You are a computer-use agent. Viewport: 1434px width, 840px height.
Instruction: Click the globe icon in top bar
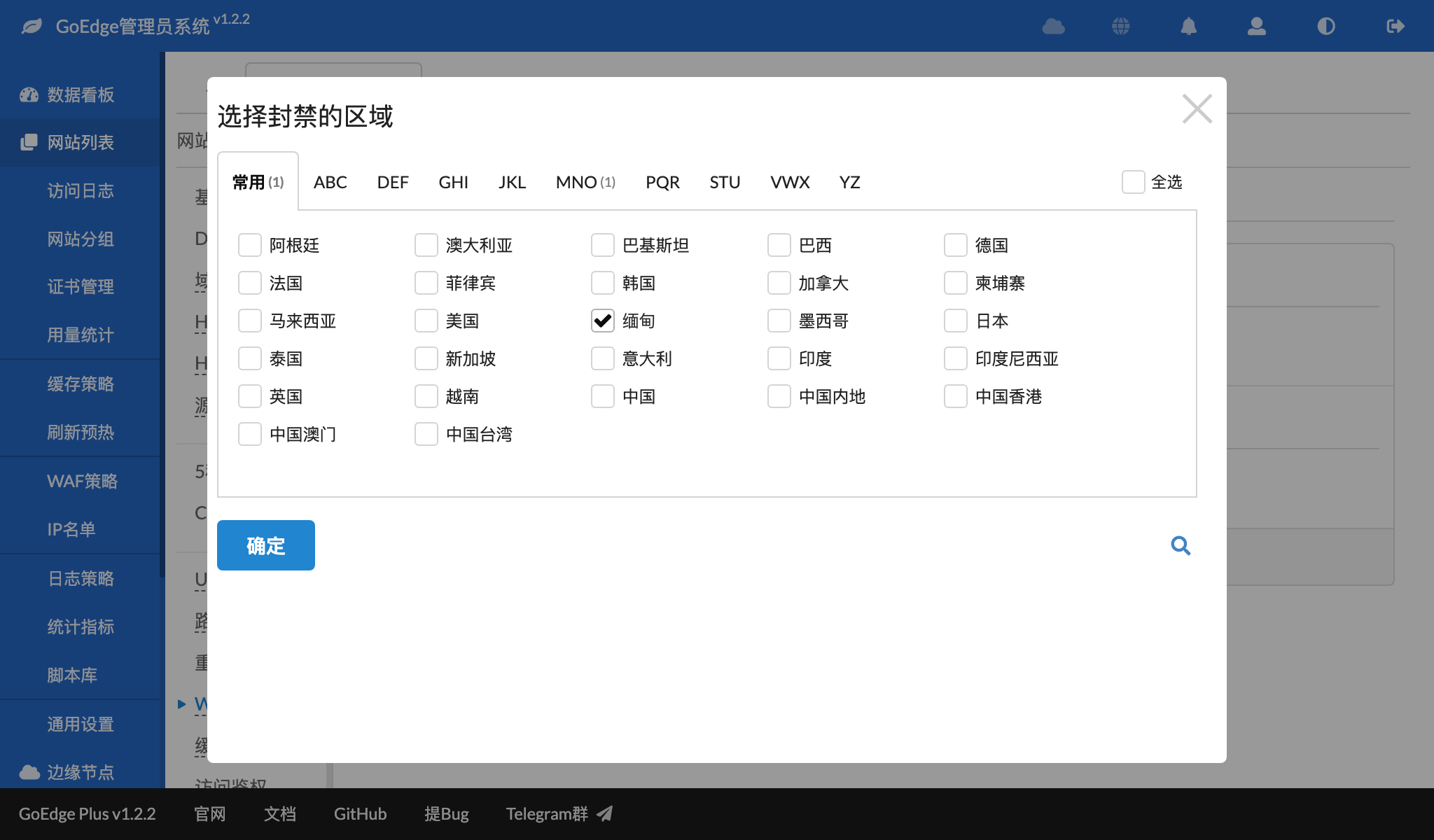coord(1120,27)
